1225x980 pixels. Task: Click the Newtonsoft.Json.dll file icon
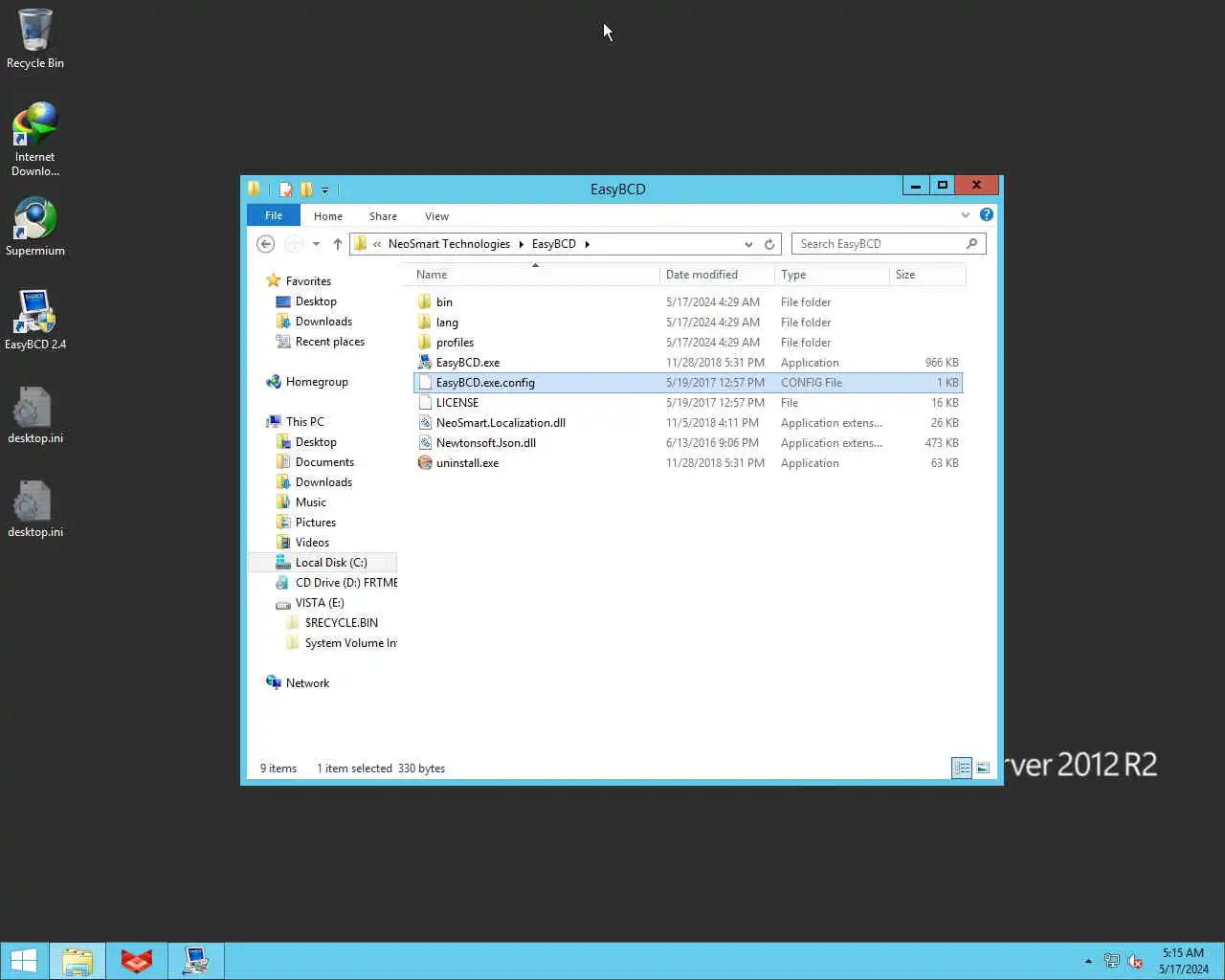425,443
